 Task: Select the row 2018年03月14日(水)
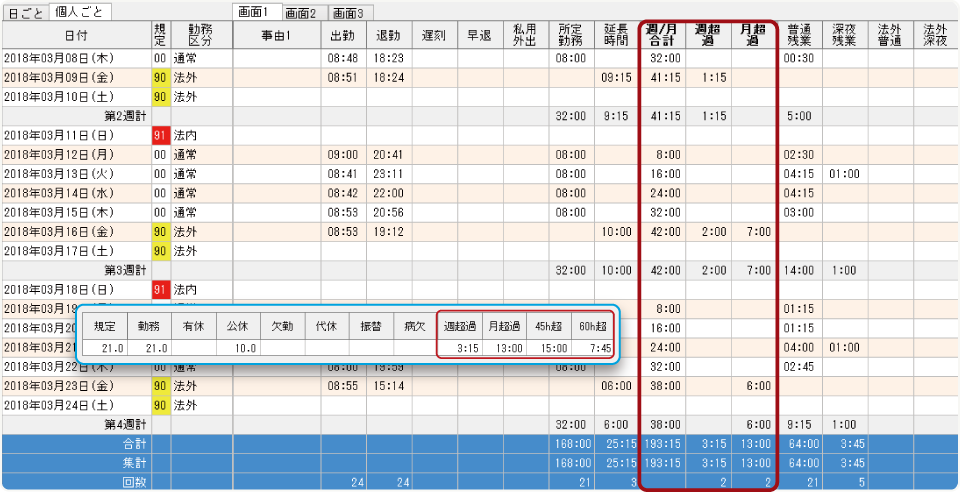coord(480,193)
